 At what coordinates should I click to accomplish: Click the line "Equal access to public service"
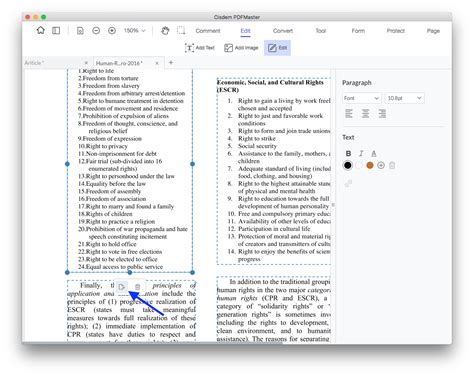pos(124,267)
